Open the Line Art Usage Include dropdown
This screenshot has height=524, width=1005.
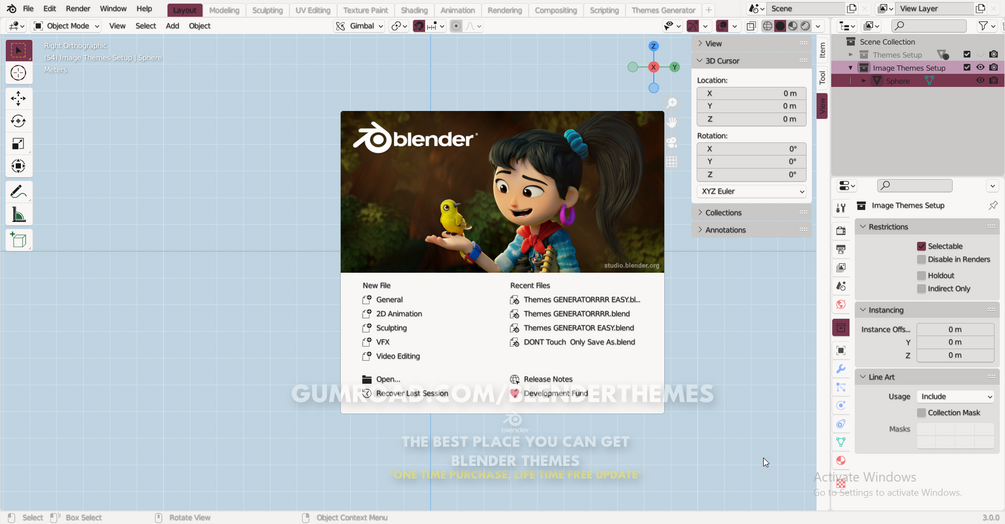click(955, 397)
